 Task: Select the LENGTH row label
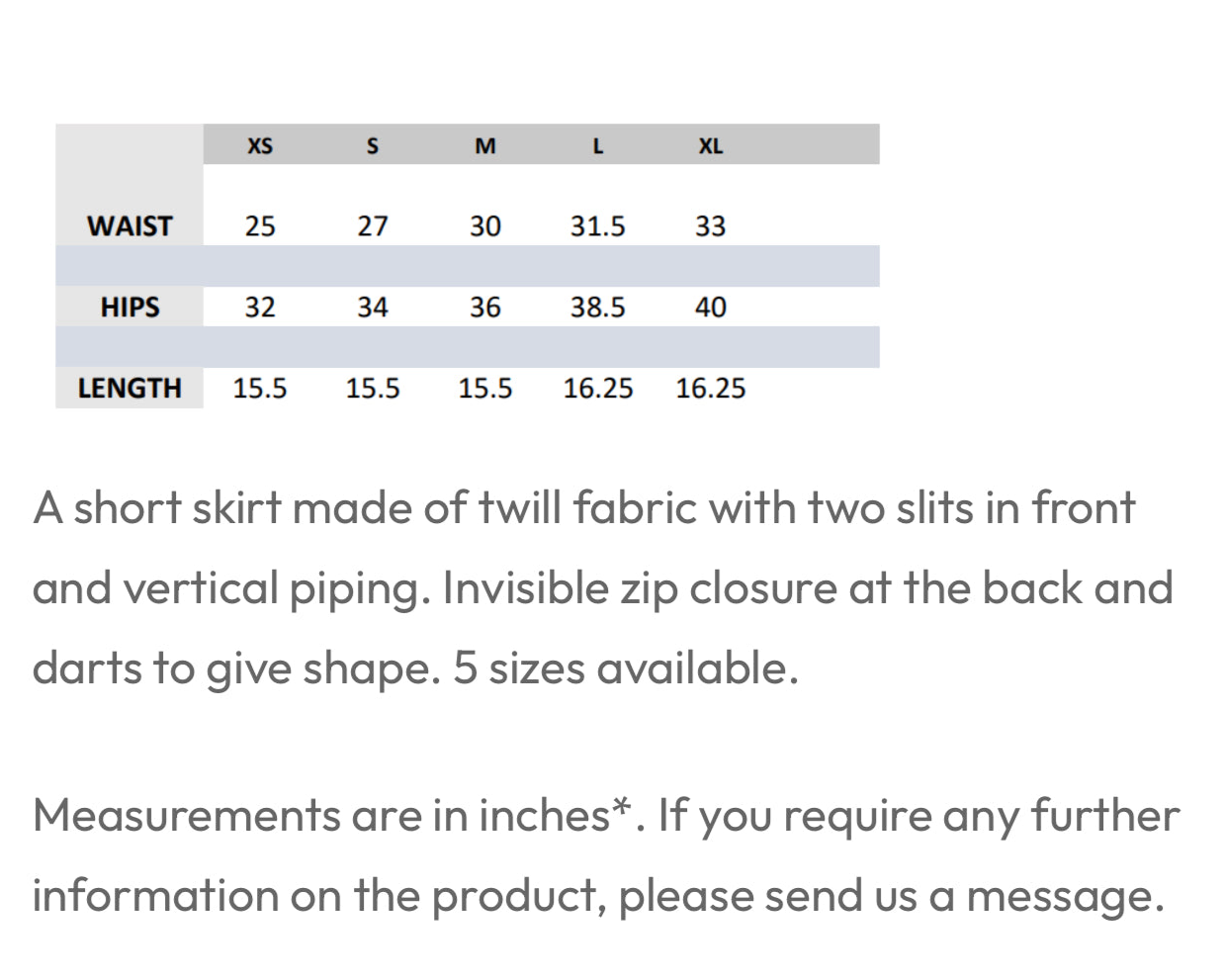coord(130,389)
